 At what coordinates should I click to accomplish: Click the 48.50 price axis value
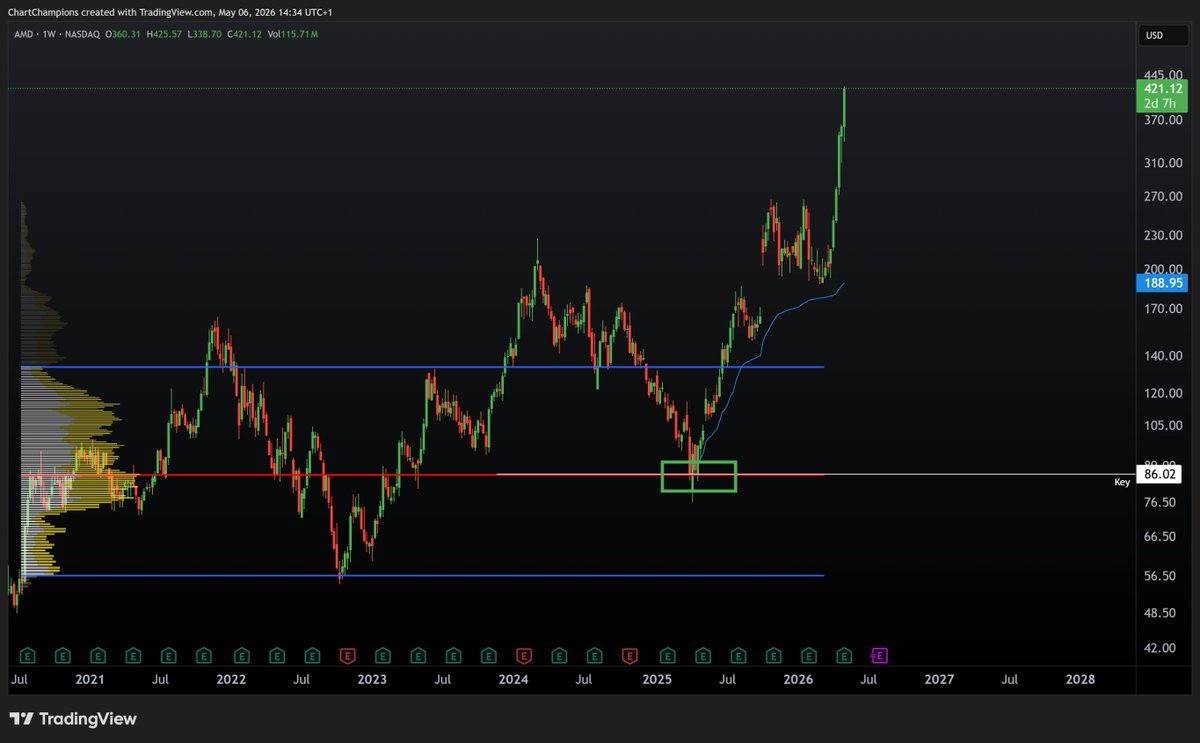tap(1159, 614)
